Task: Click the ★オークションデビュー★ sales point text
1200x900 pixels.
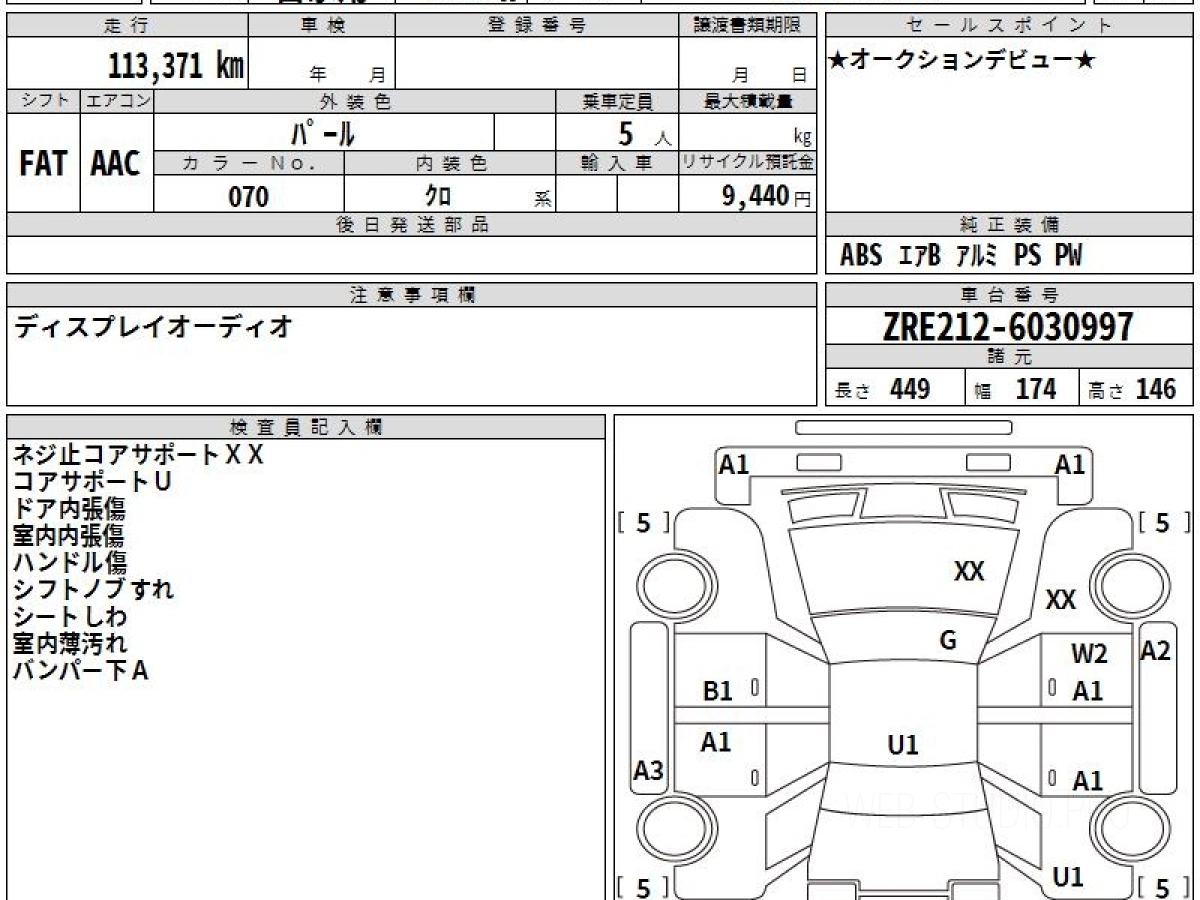Action: (x=963, y=61)
